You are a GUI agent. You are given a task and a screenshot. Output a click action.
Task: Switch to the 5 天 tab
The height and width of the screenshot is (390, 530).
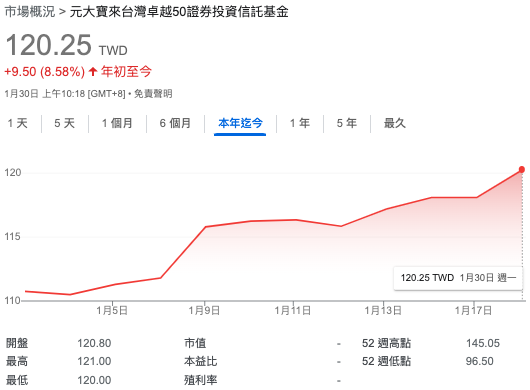tap(65, 123)
